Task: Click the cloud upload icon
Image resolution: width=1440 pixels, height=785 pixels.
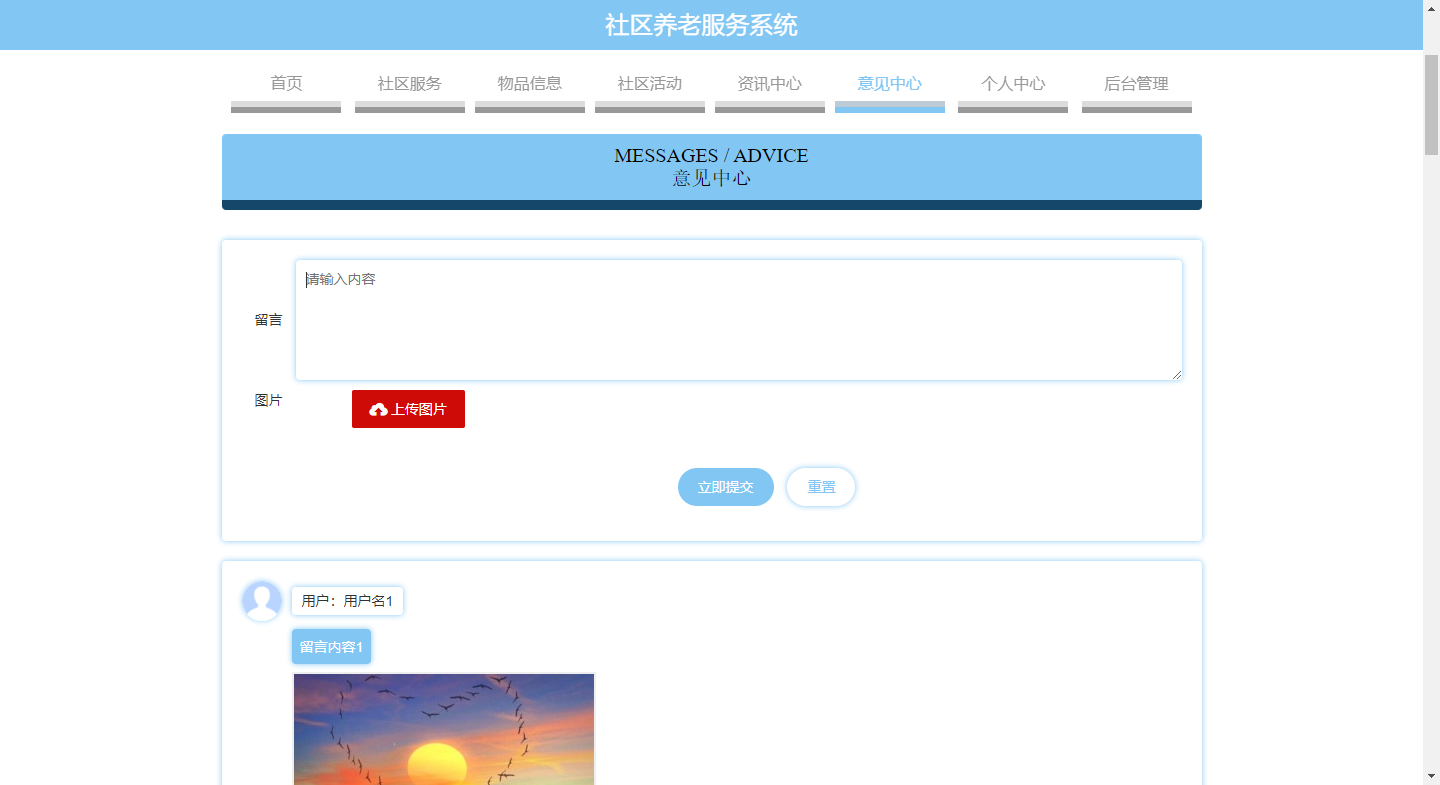Action: click(x=378, y=410)
